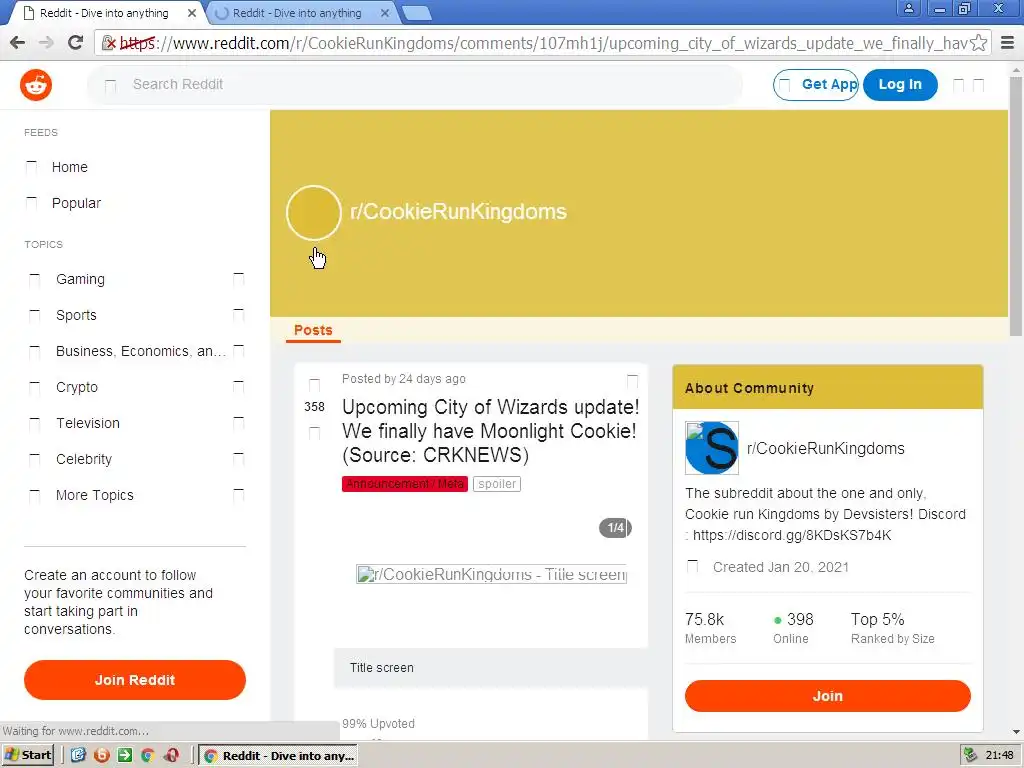Viewport: 1024px width, 768px height.
Task: Open the Chrome profile person button
Action: pos(908,8)
